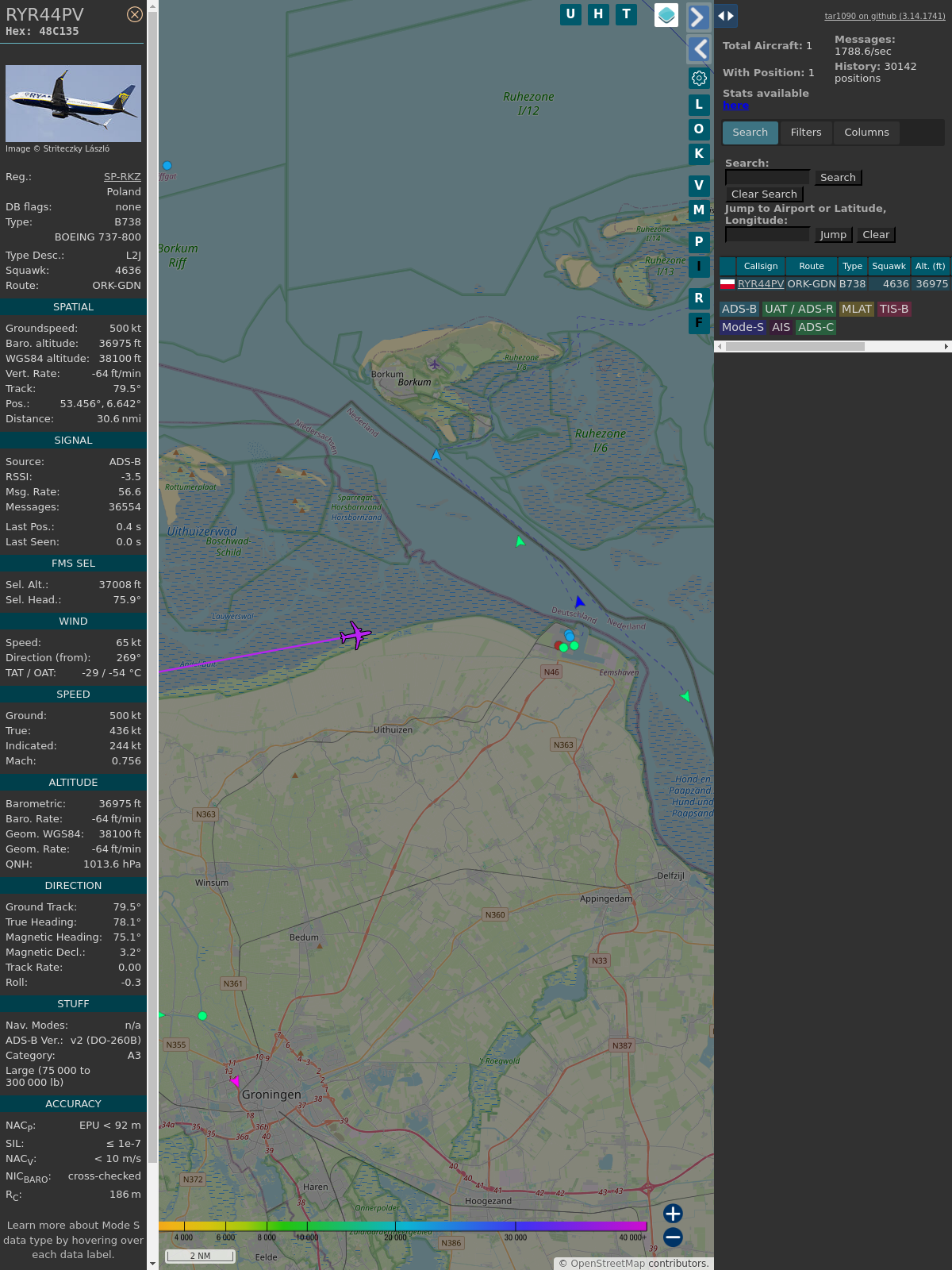Toggle the P map button

(699, 241)
